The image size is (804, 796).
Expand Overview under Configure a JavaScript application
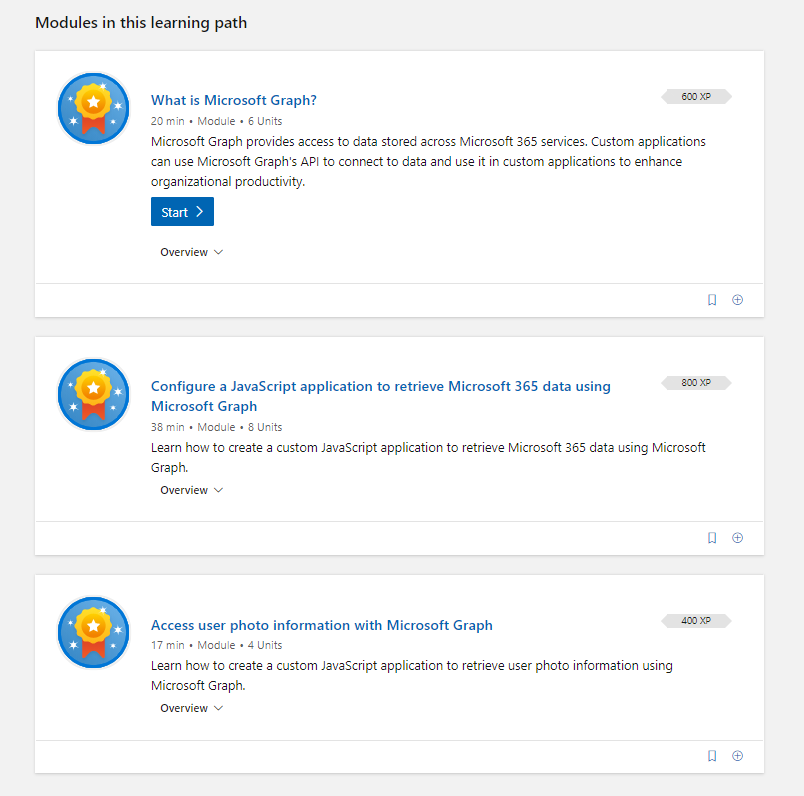click(x=191, y=490)
